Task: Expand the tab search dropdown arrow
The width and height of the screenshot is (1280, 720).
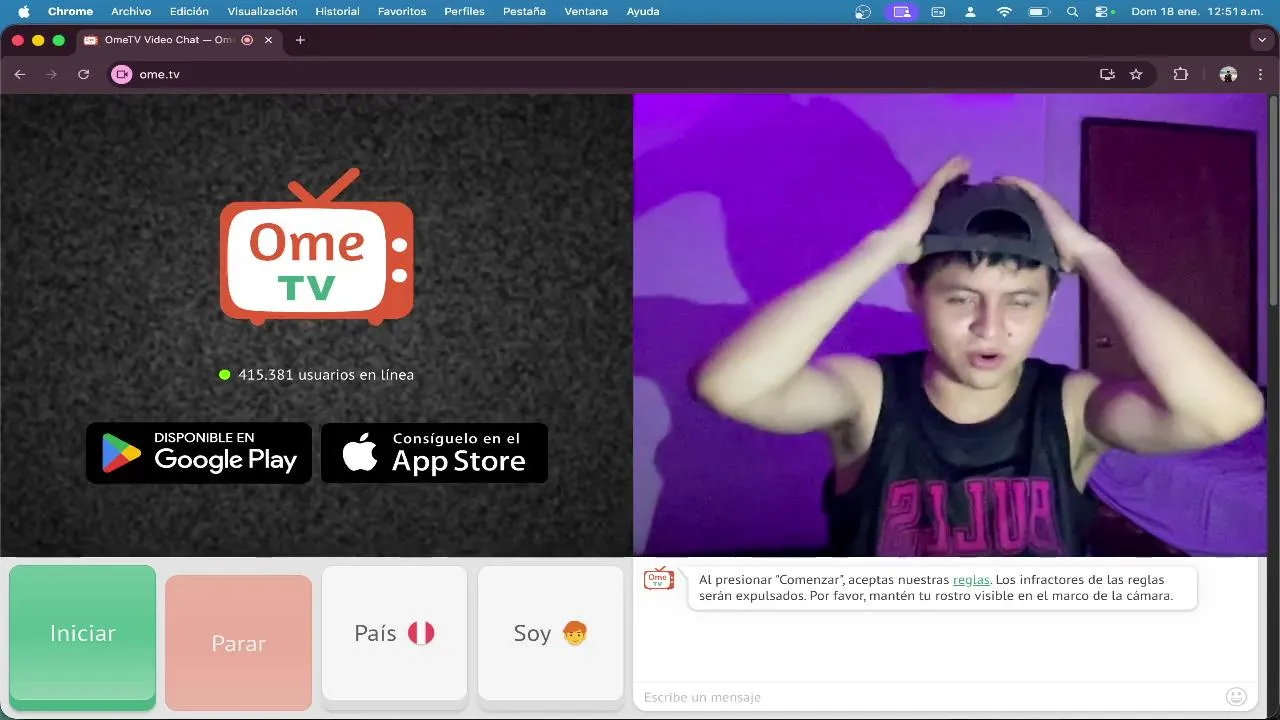Action: pos(1262,40)
